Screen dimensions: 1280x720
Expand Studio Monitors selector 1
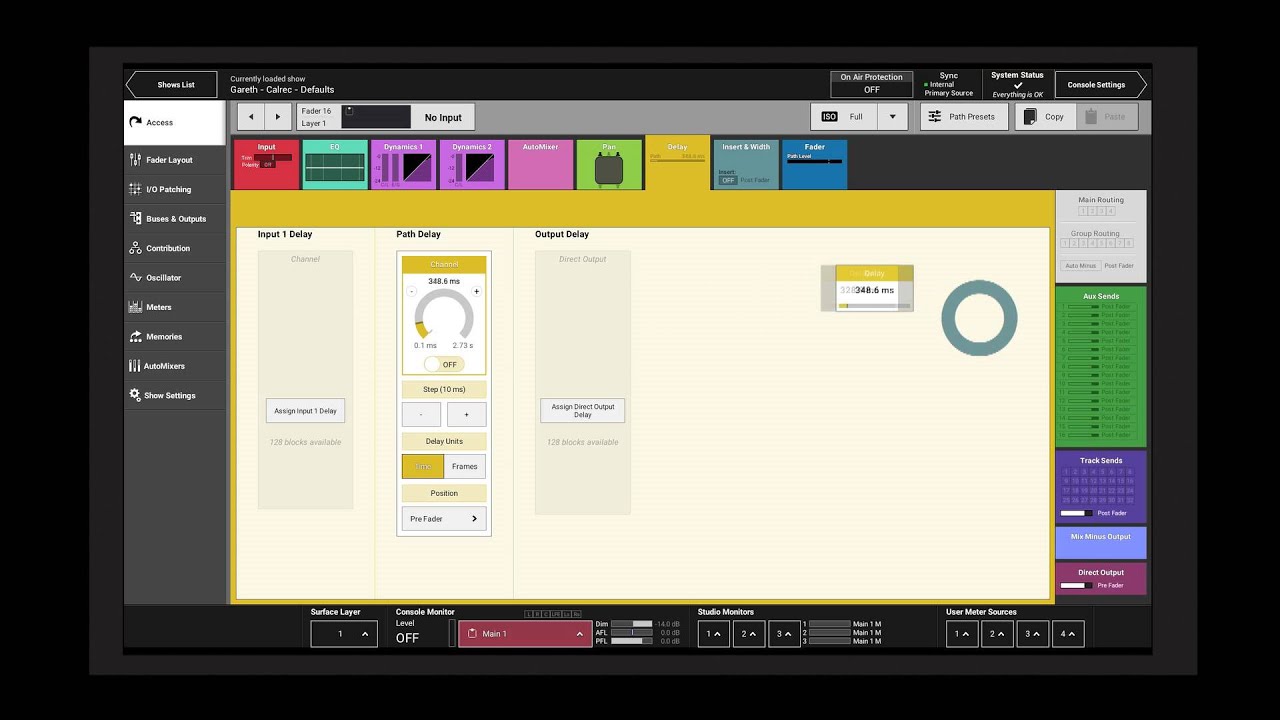click(713, 634)
